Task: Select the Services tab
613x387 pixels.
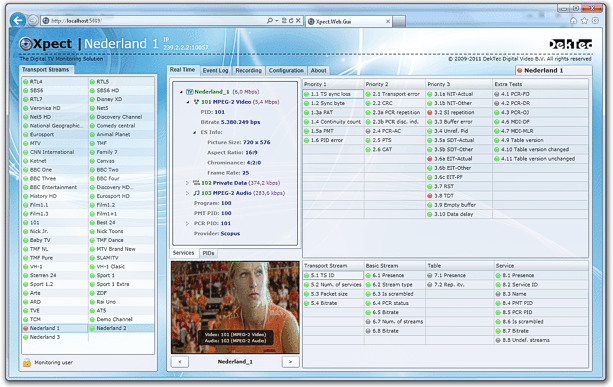Action: tap(183, 253)
